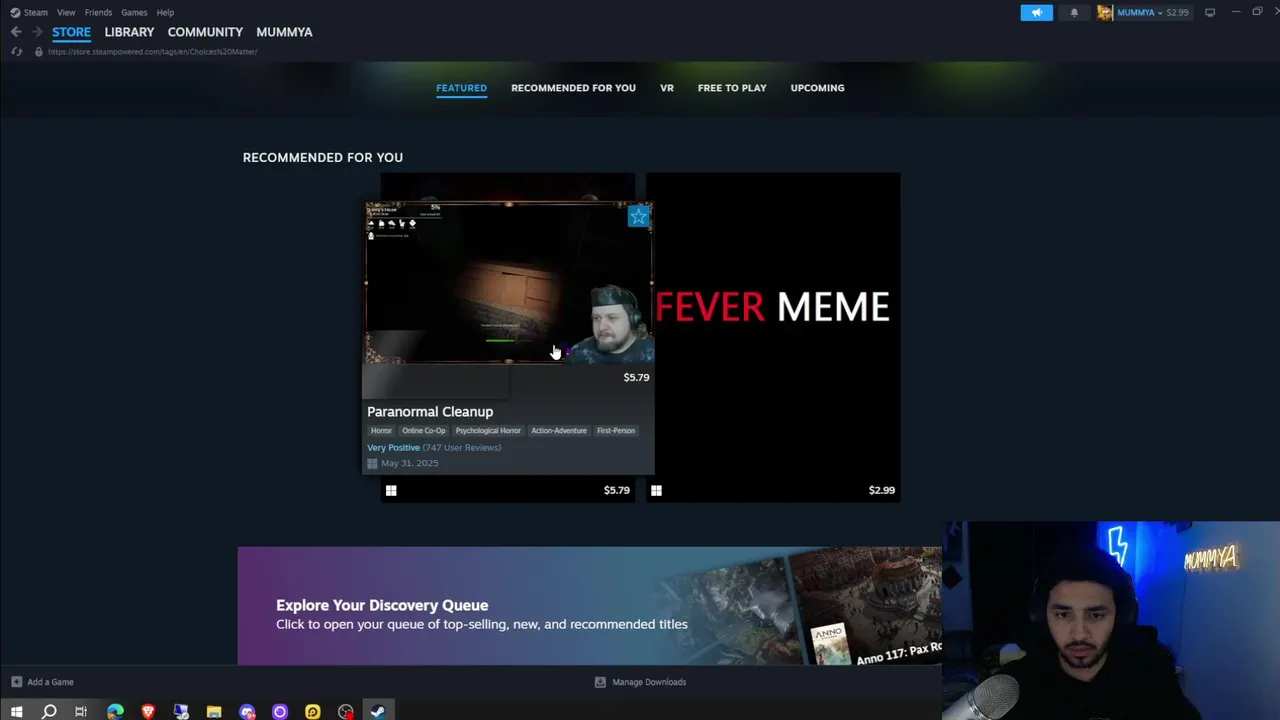Image resolution: width=1280 pixels, height=720 pixels.
Task: Click the MUMMYA profile avatar picture
Action: [1105, 12]
